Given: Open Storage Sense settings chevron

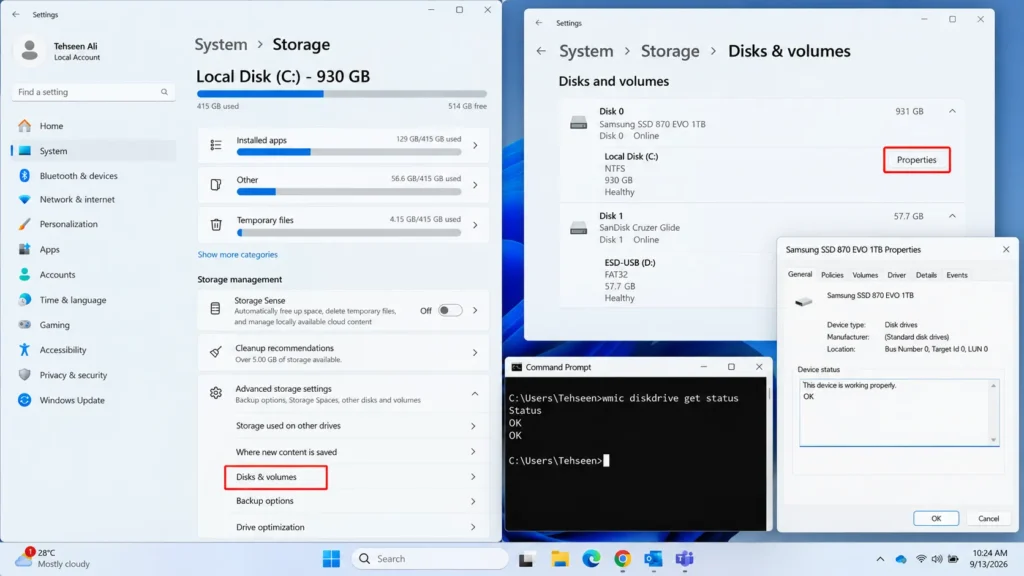Looking at the screenshot, I should click(x=475, y=310).
